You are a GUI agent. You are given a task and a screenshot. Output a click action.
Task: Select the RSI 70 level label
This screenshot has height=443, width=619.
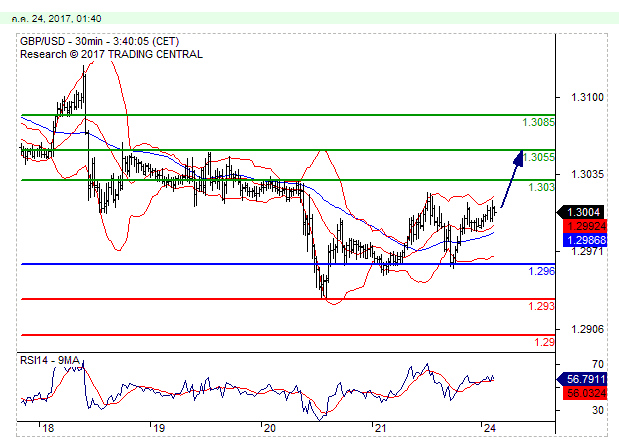[598, 364]
